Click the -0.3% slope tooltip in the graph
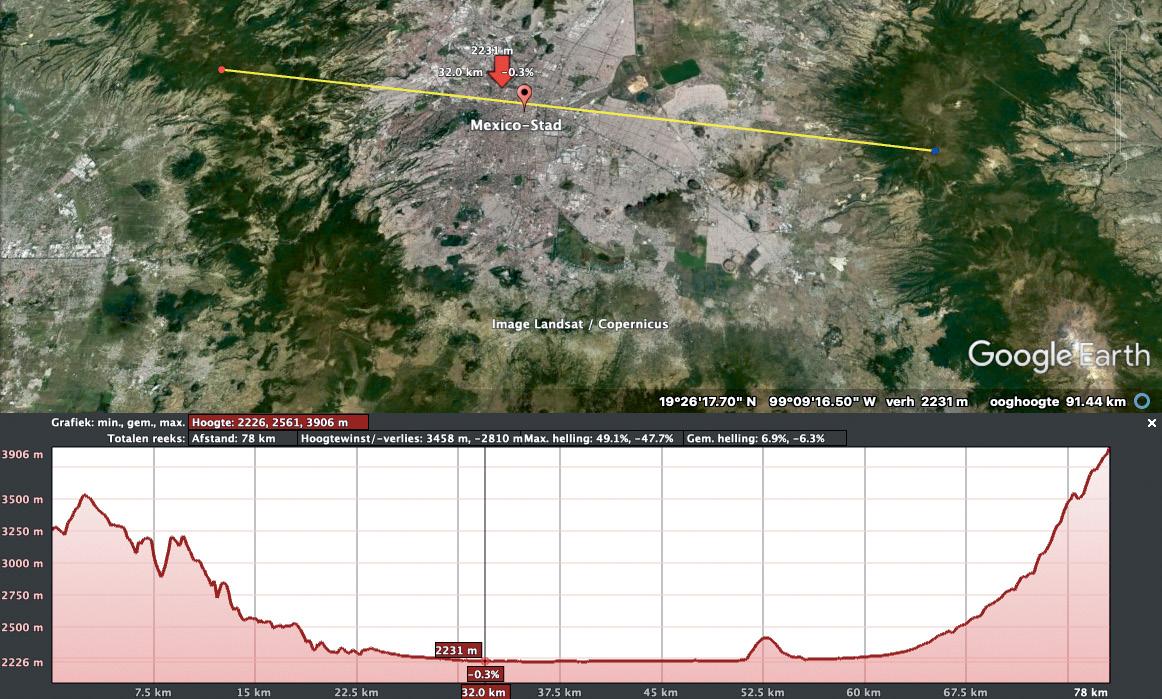 click(x=484, y=674)
